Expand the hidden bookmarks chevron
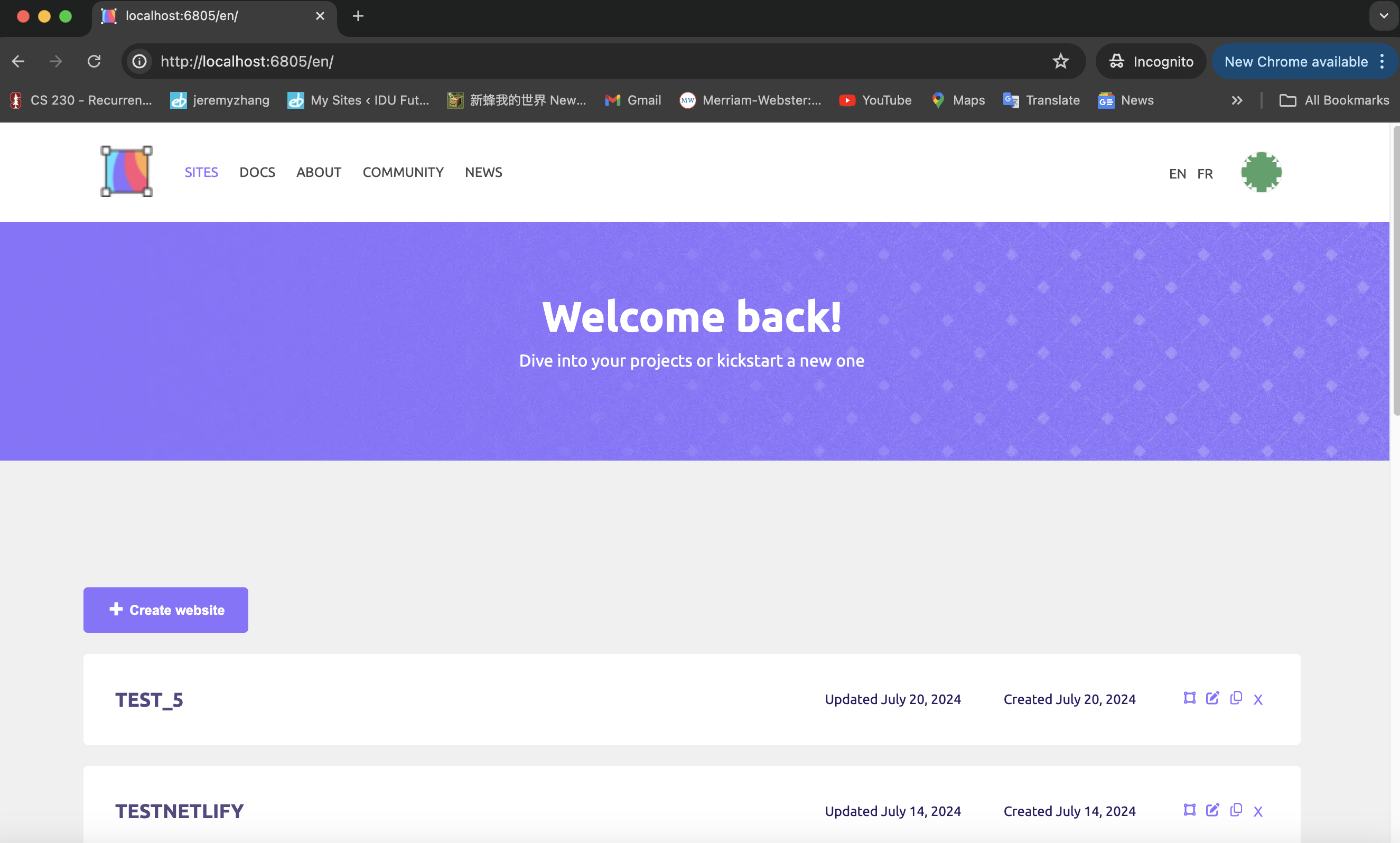 pos(1236,100)
